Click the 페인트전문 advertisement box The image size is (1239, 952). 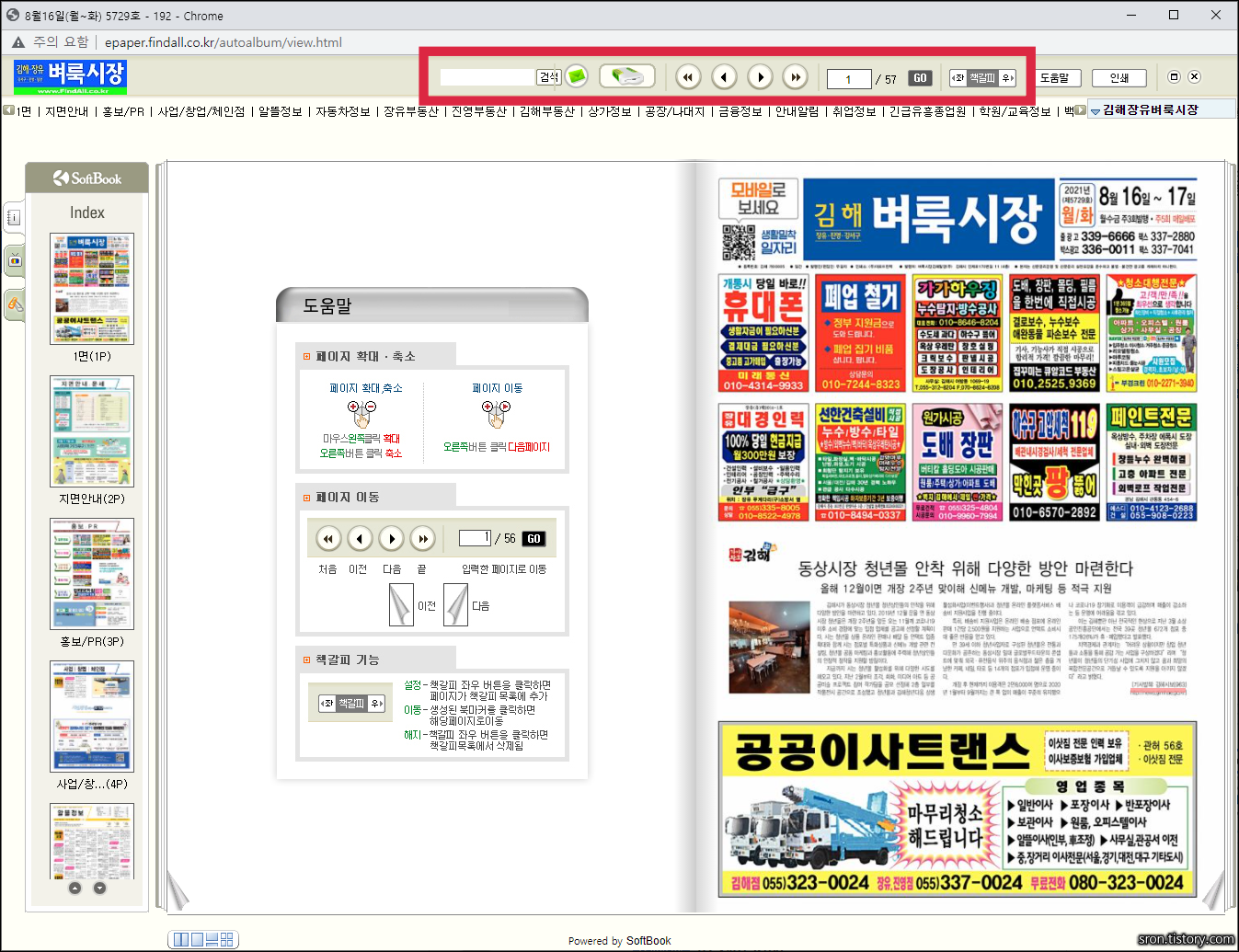1151,462
